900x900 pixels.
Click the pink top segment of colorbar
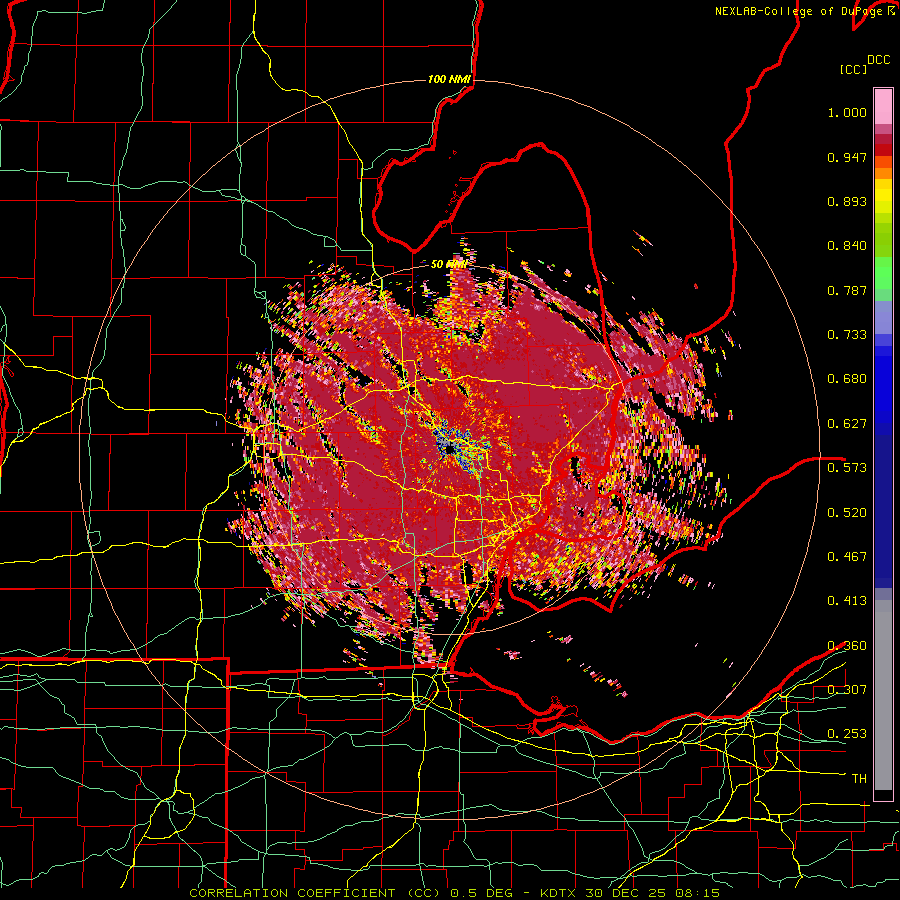point(883,107)
